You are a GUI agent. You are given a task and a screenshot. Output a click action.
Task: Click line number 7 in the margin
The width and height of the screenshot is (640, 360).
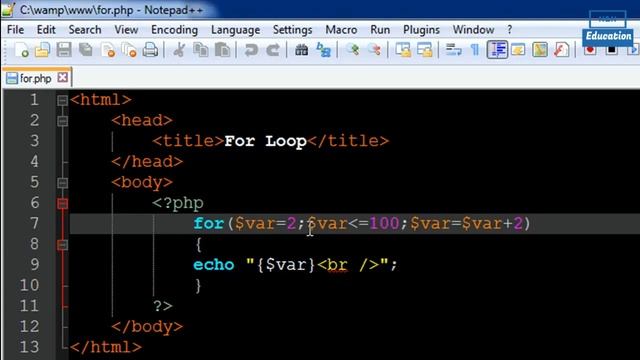click(x=34, y=223)
